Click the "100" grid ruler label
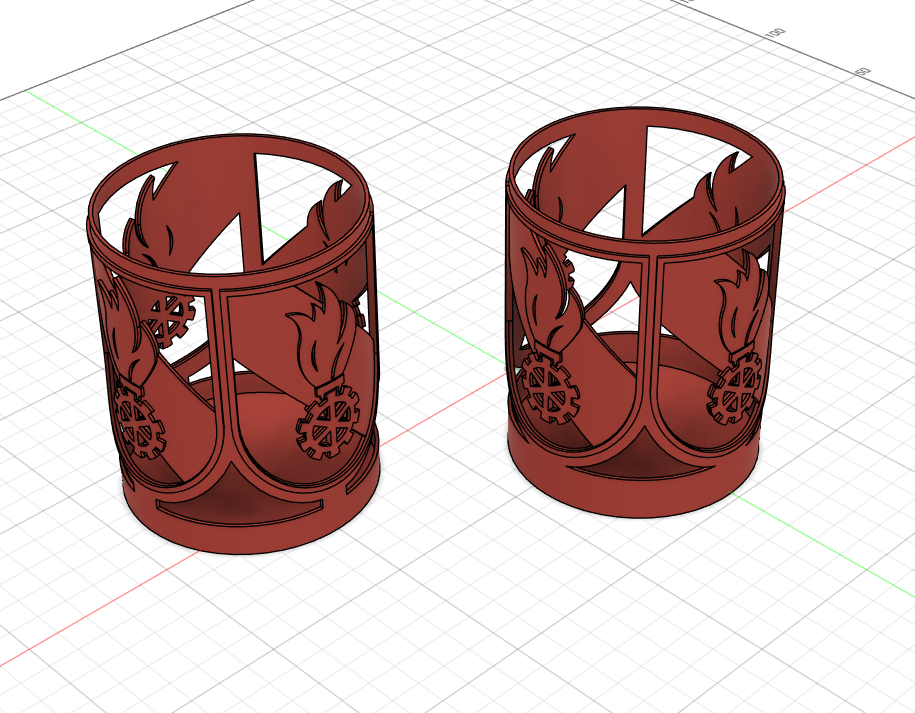Viewport: 915px width, 713px height. (x=776, y=33)
